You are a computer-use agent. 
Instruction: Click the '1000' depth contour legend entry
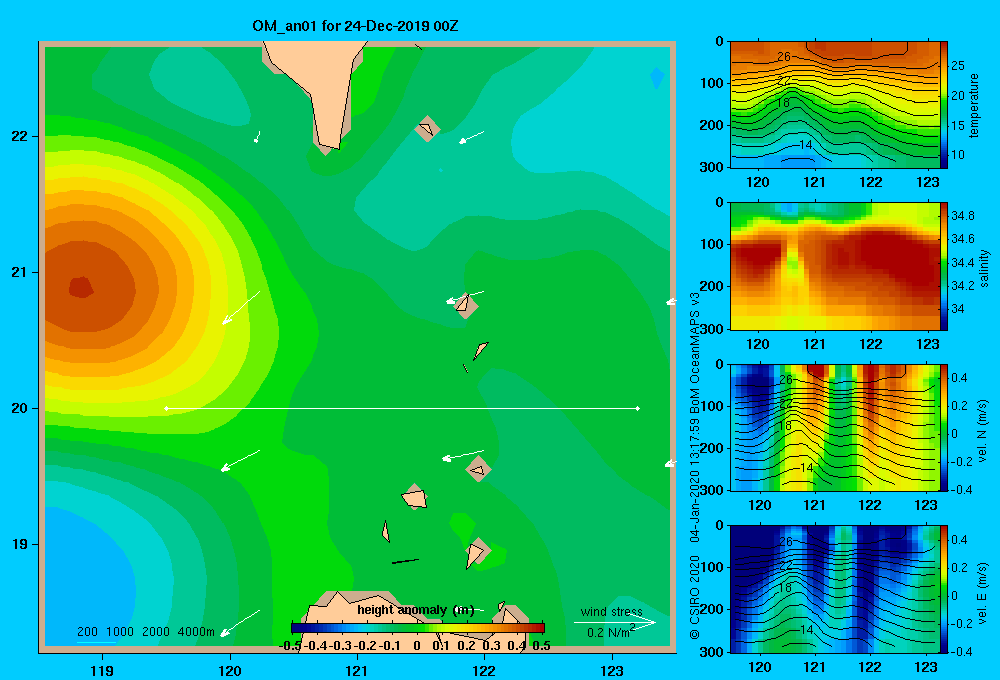(x=120, y=632)
